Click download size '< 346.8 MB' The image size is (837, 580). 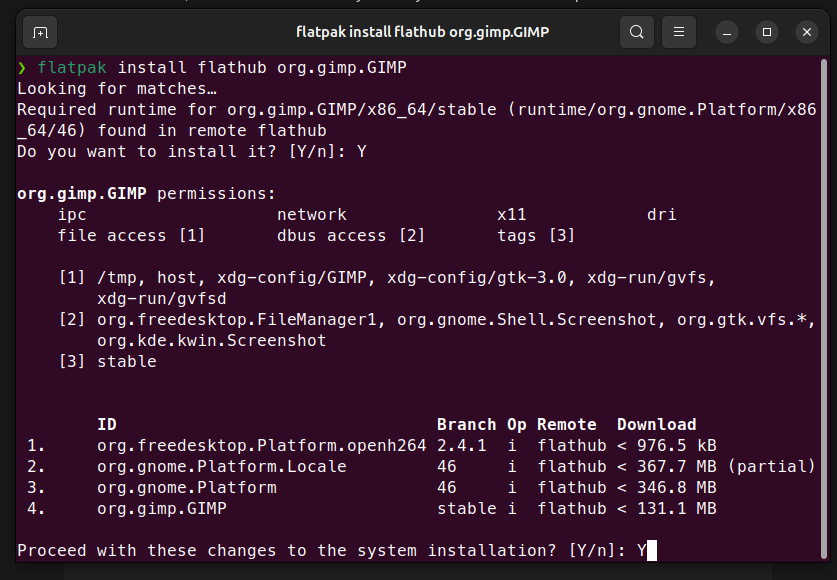click(x=667, y=488)
